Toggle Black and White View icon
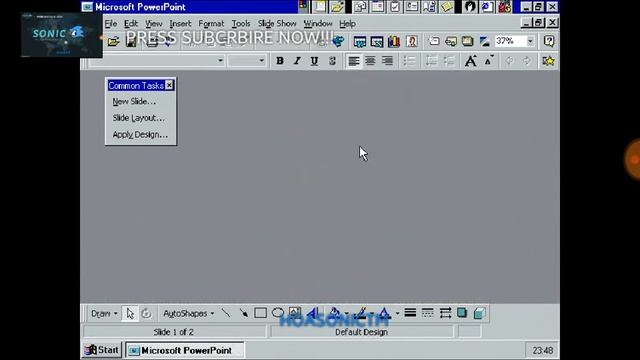 click(484, 41)
